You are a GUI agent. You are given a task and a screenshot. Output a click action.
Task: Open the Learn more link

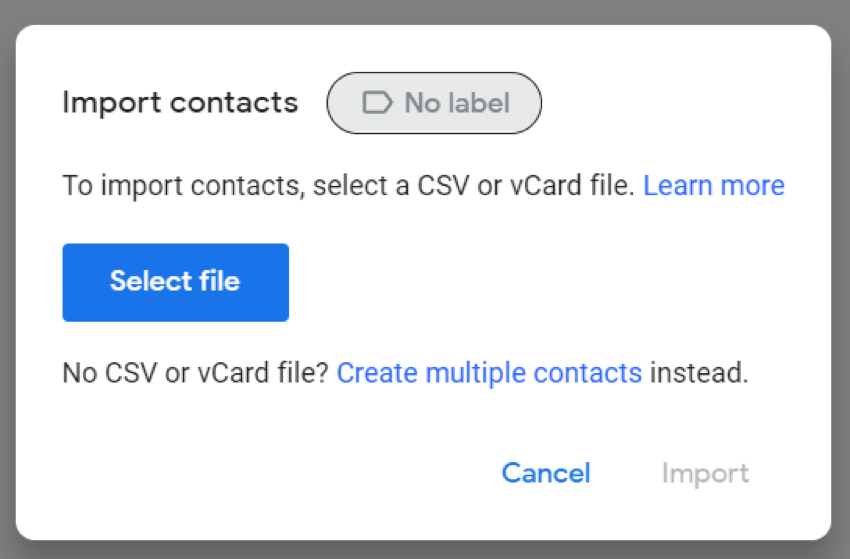(x=714, y=186)
